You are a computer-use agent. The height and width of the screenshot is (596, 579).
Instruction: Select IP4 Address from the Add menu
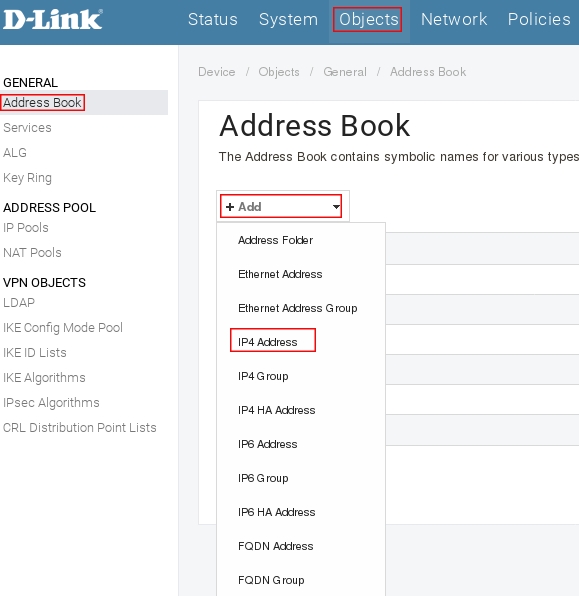(x=268, y=342)
